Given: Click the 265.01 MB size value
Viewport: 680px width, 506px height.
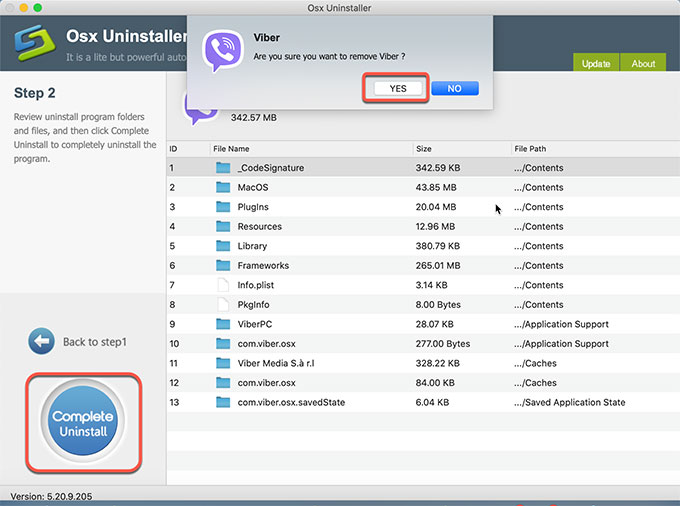Looking at the screenshot, I should [438, 265].
